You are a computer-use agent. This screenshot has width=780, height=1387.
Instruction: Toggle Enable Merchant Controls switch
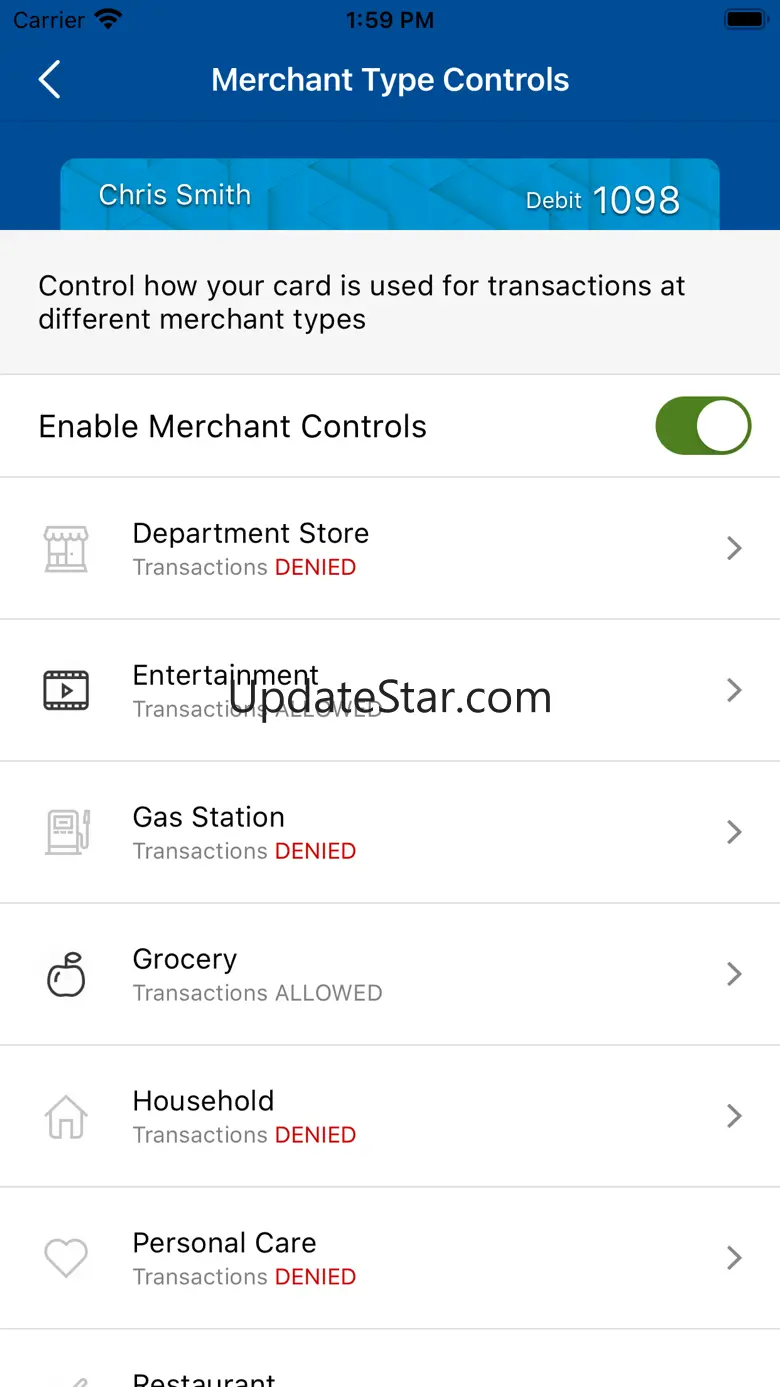(x=703, y=426)
